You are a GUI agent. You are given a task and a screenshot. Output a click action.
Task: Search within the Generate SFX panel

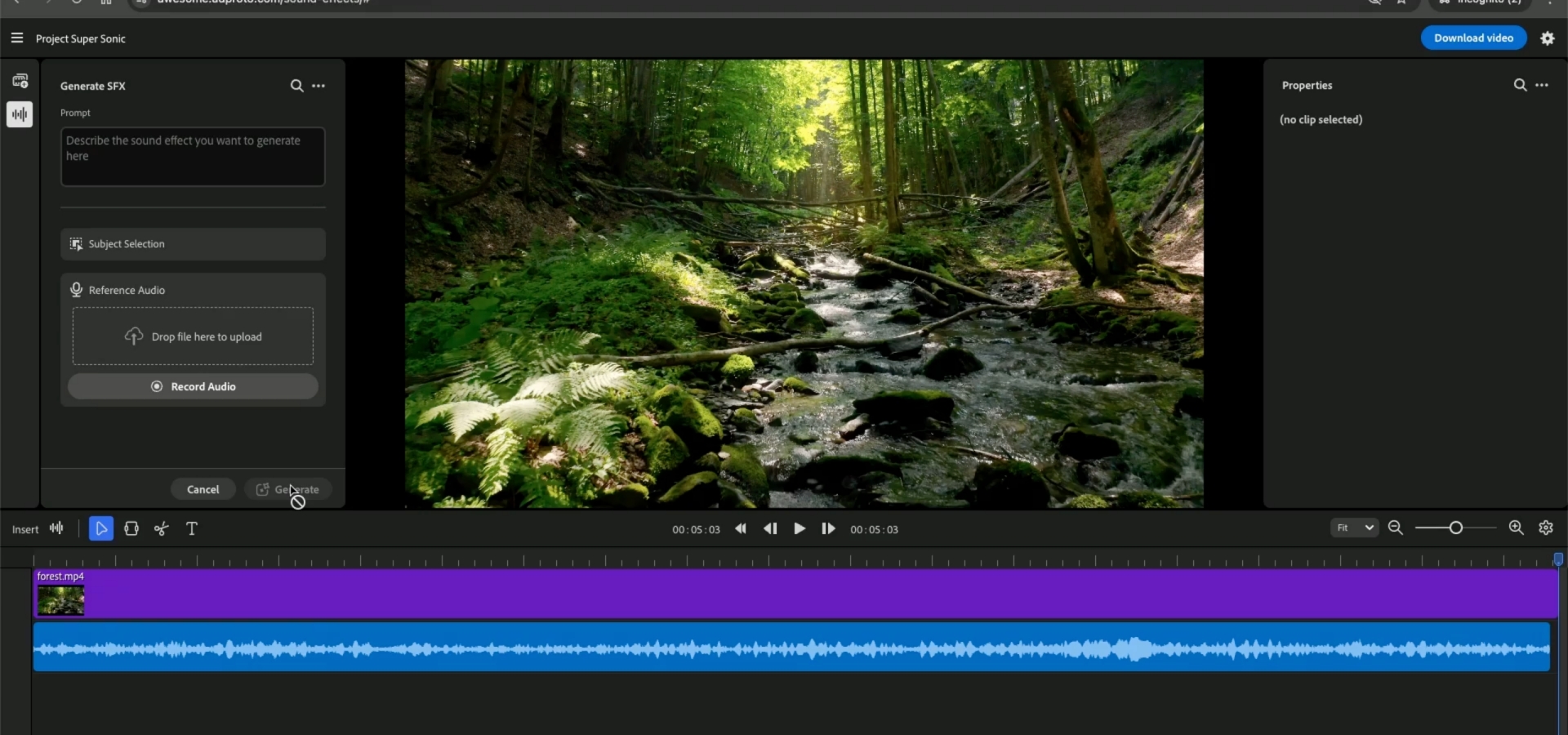pyautogui.click(x=296, y=86)
